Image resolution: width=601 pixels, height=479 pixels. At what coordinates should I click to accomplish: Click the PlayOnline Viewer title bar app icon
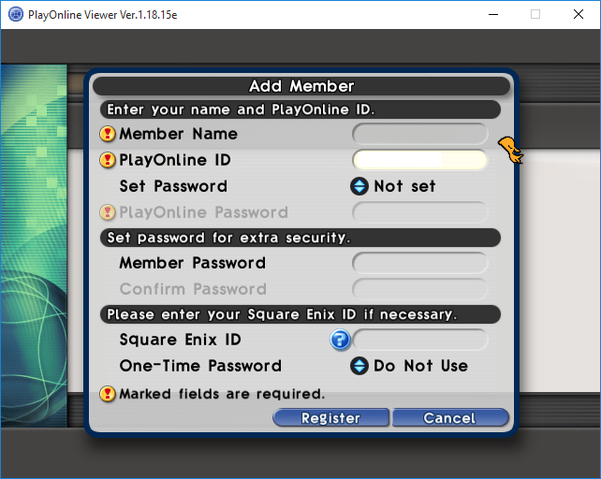15,15
